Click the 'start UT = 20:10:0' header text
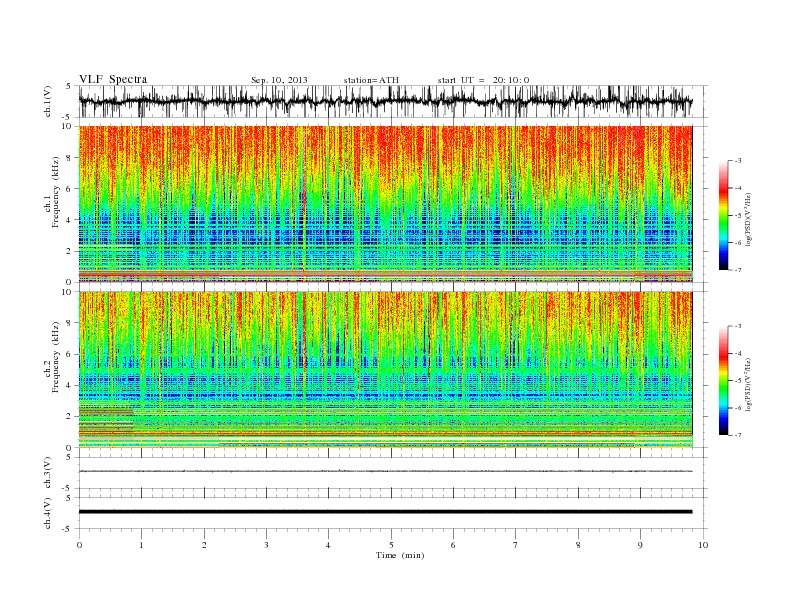Screen dimensions: 792x612 pos(483,80)
